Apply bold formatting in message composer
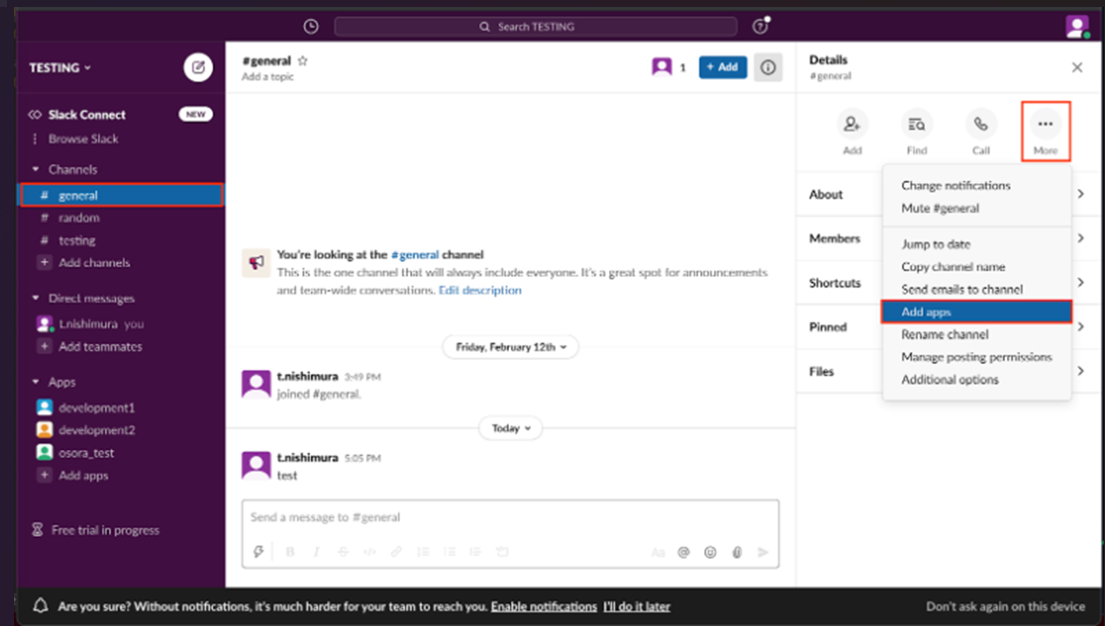This screenshot has width=1105, height=626. (290, 552)
